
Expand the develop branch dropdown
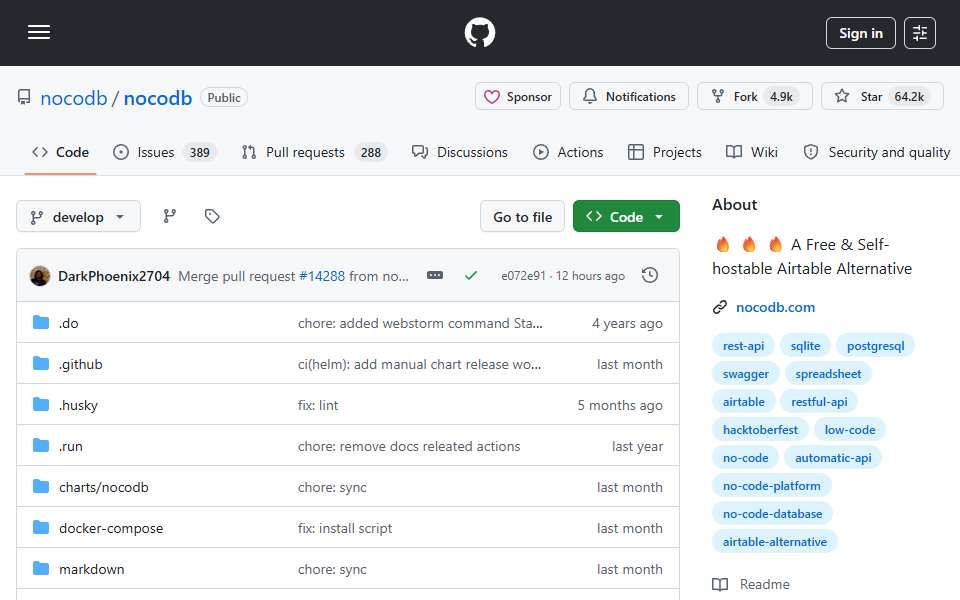(x=78, y=217)
